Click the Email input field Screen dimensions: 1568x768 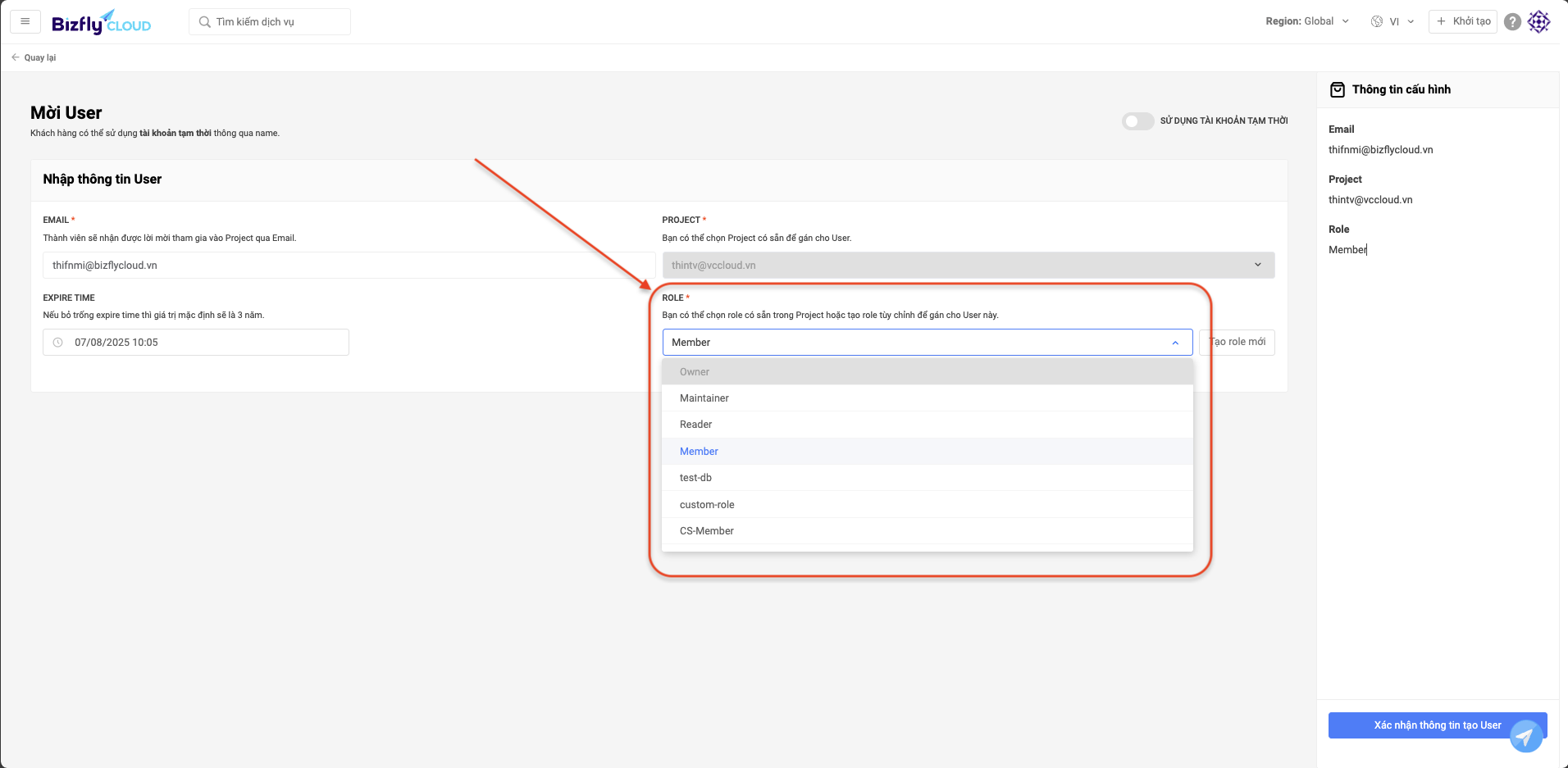pos(349,266)
